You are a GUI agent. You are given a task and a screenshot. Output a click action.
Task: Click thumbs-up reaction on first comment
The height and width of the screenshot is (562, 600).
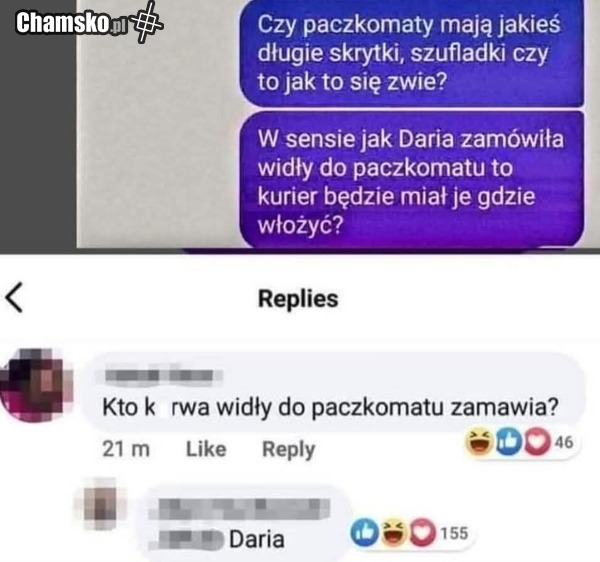coord(509,441)
